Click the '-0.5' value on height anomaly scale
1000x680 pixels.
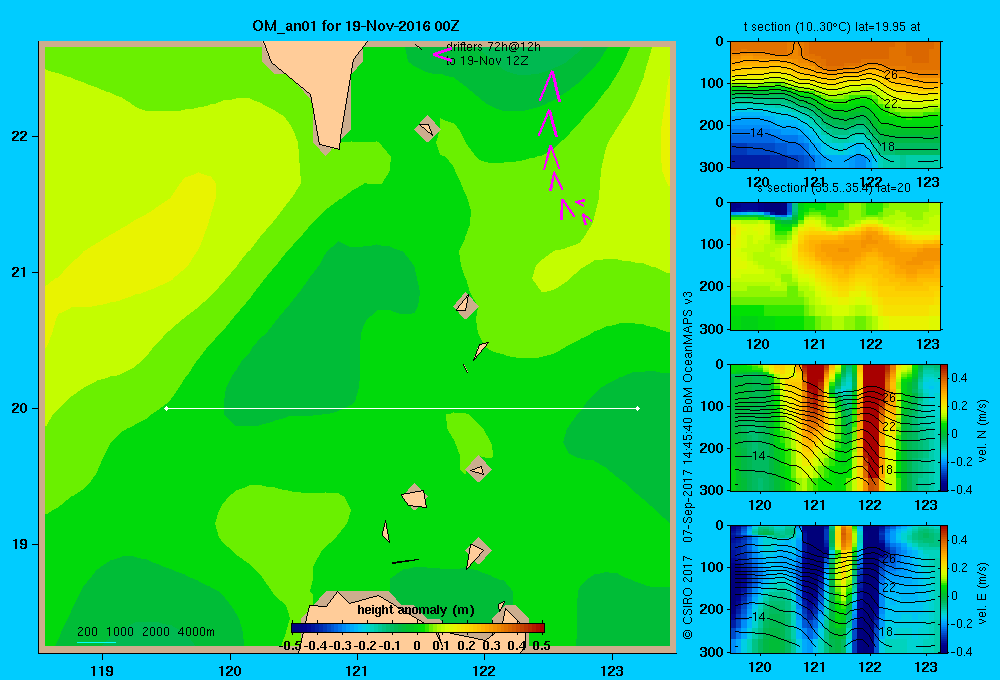click(x=290, y=646)
